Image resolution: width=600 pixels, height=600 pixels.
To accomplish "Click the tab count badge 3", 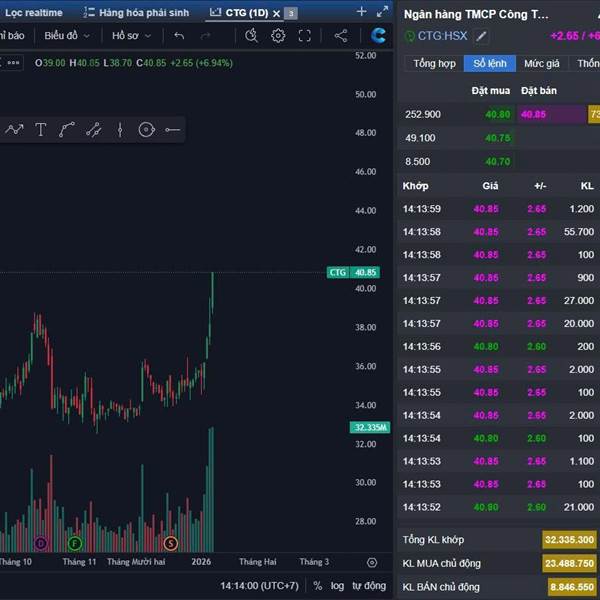I will 291,13.
